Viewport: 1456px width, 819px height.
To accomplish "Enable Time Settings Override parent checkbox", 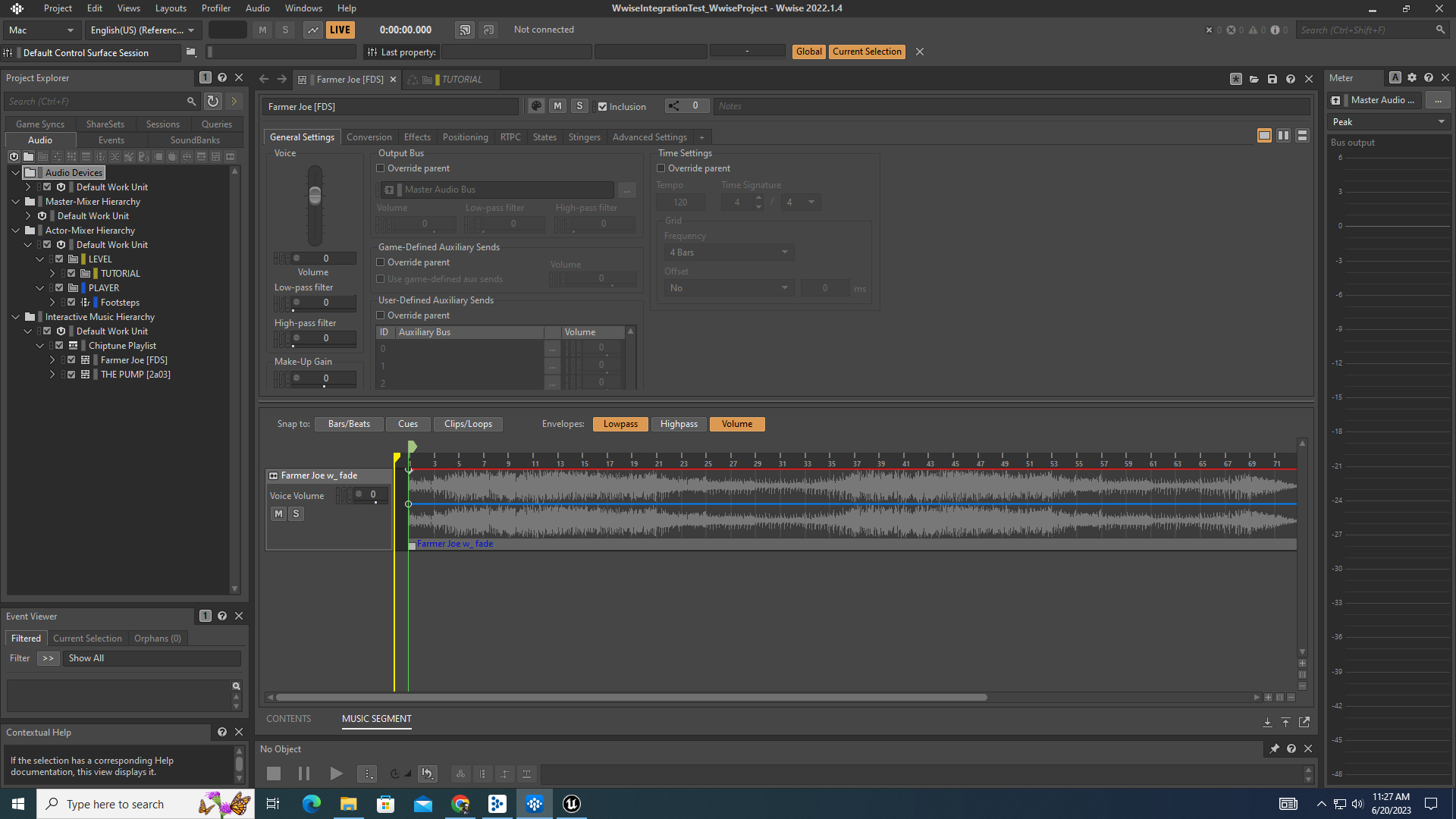I will (x=661, y=168).
